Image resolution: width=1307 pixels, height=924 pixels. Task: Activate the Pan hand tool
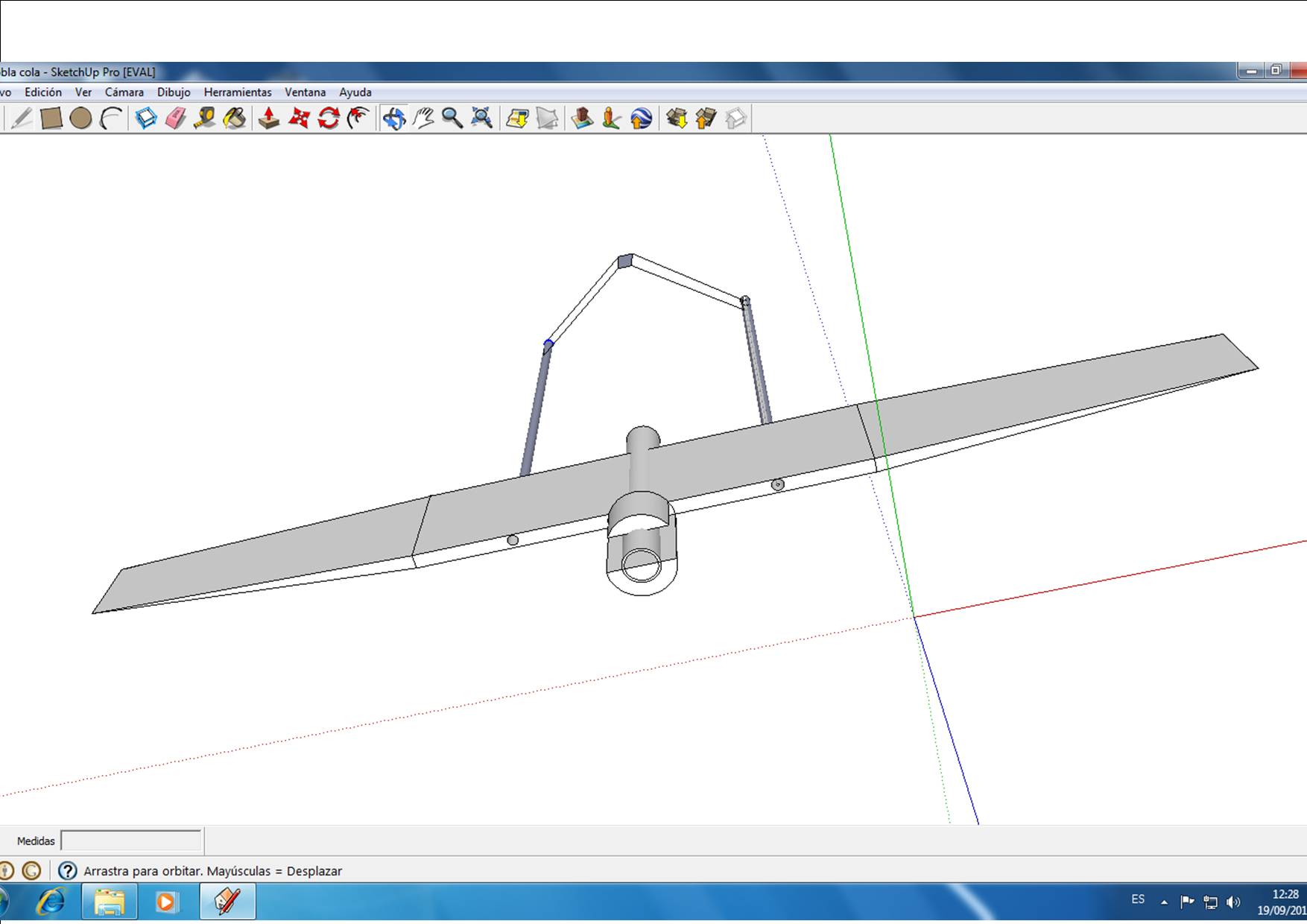pyautogui.click(x=423, y=118)
